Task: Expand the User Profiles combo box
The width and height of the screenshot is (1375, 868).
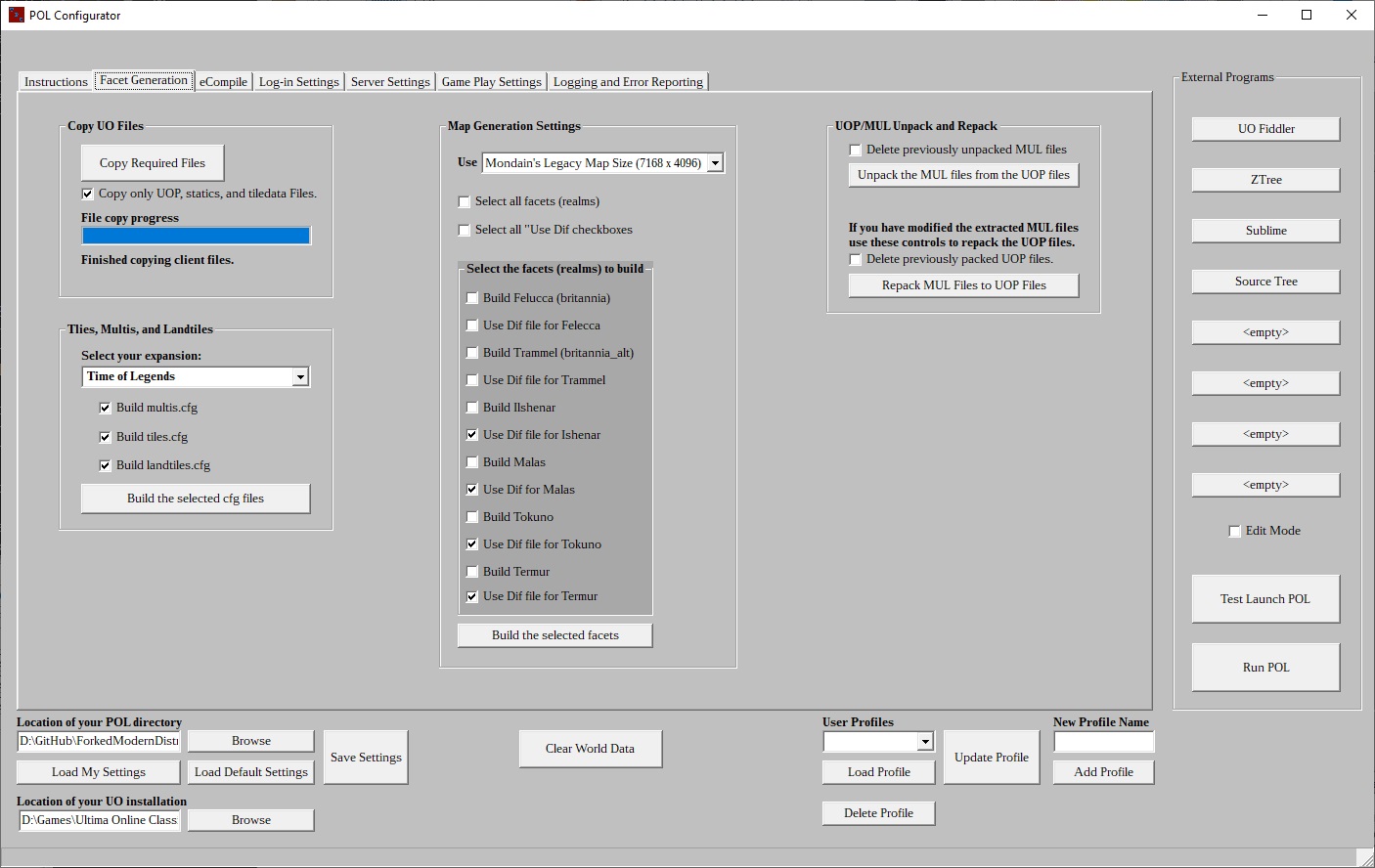Action: (924, 742)
